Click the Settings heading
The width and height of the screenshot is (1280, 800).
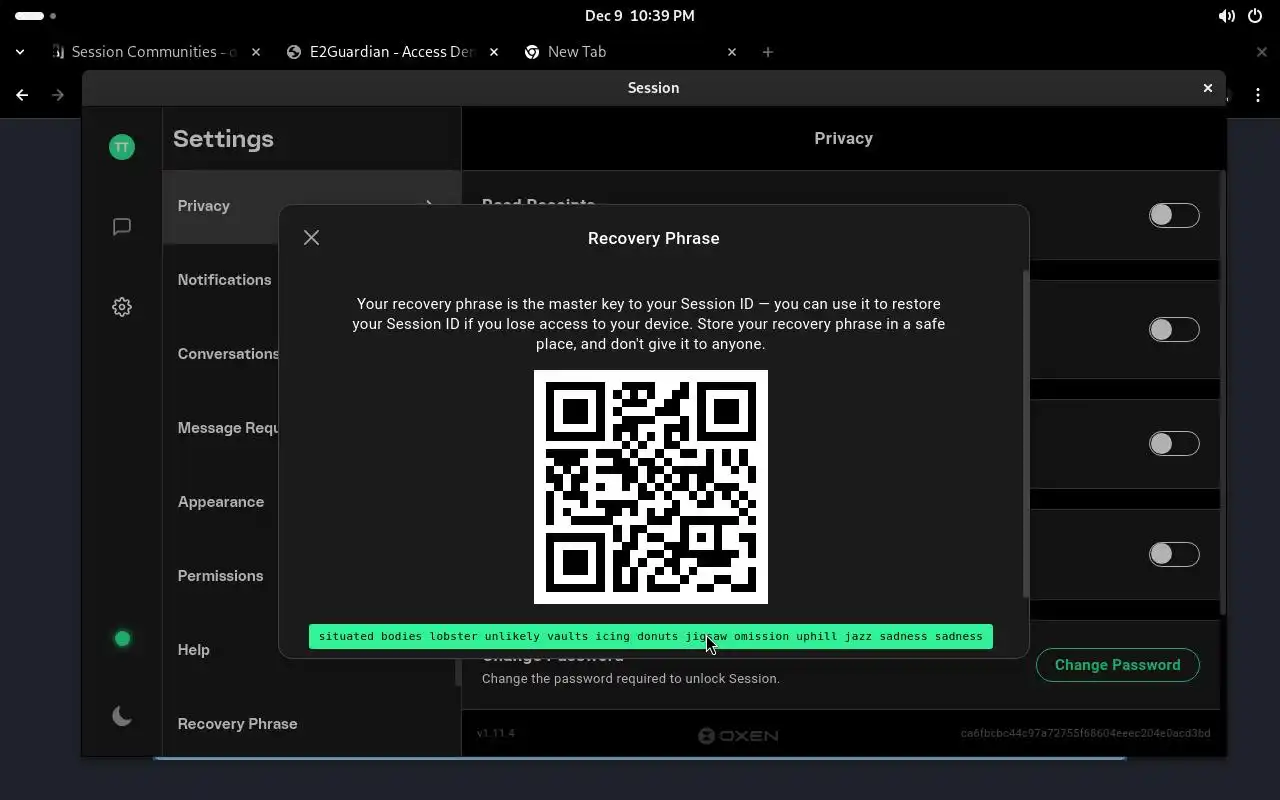[223, 139]
